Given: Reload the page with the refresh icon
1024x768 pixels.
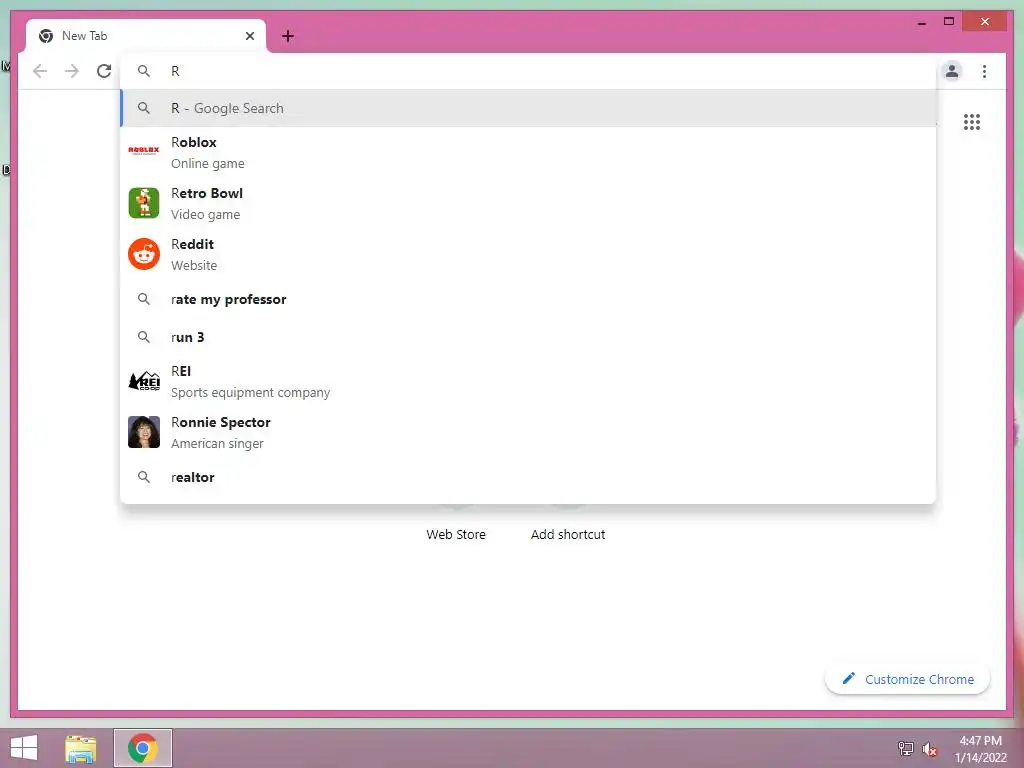Looking at the screenshot, I should 104,71.
